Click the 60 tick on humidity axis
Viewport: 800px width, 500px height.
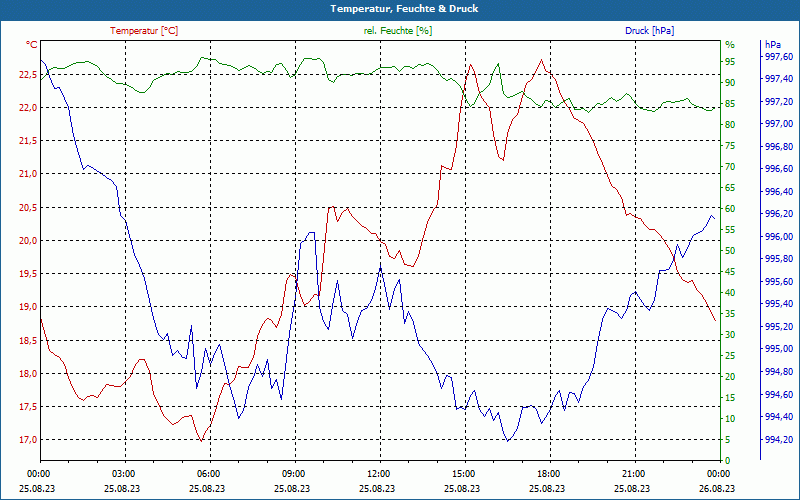pos(730,209)
